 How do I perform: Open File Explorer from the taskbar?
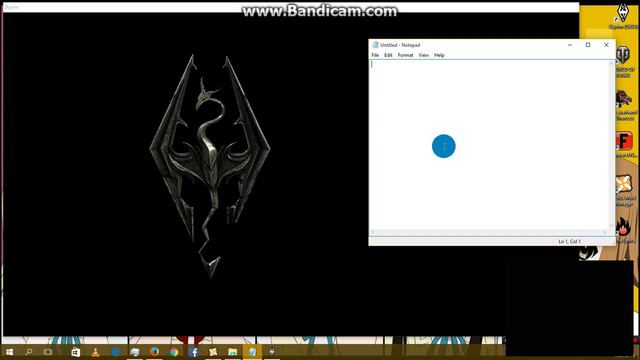tap(233, 352)
